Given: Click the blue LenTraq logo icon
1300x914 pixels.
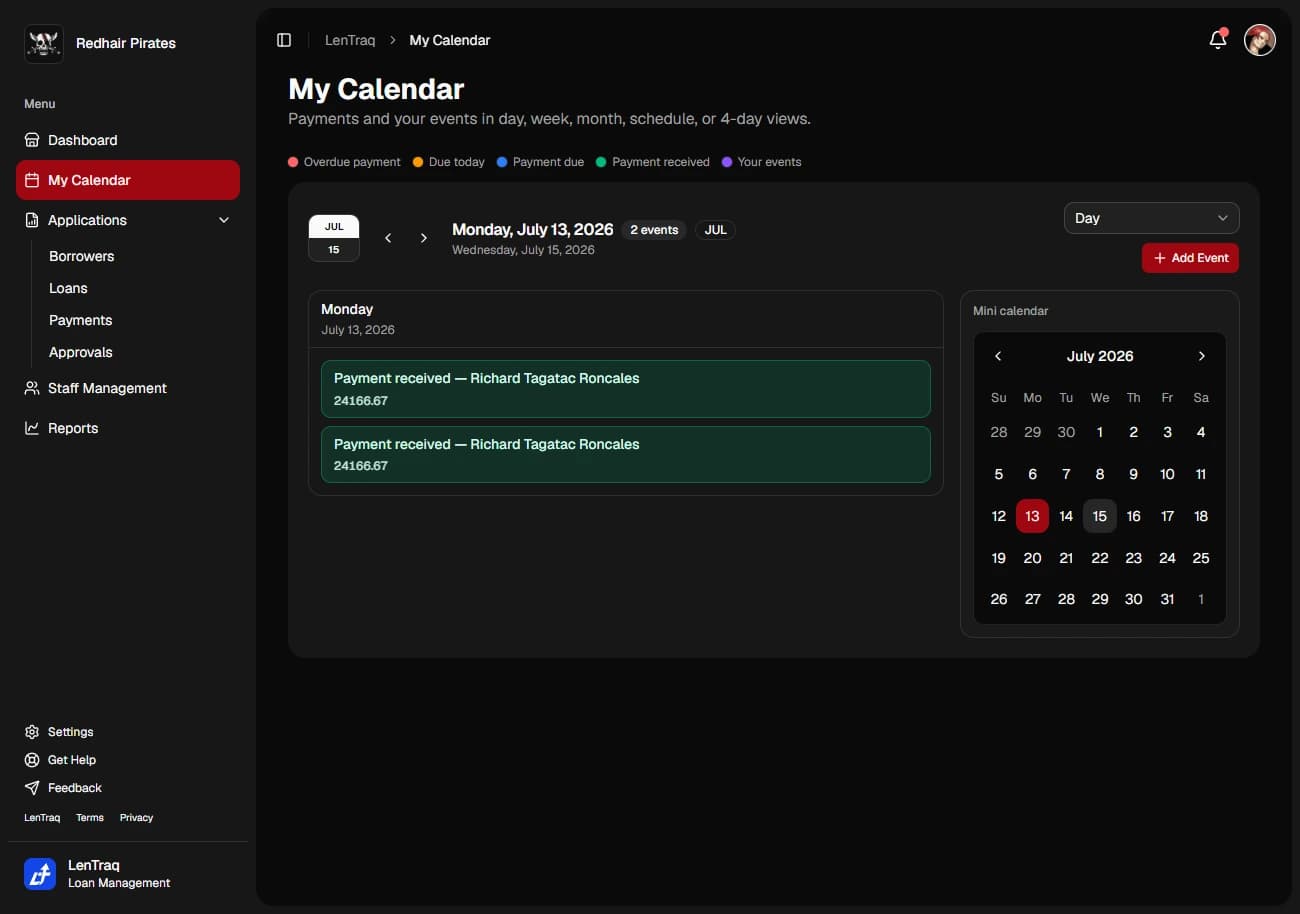Looking at the screenshot, I should tap(40, 874).
